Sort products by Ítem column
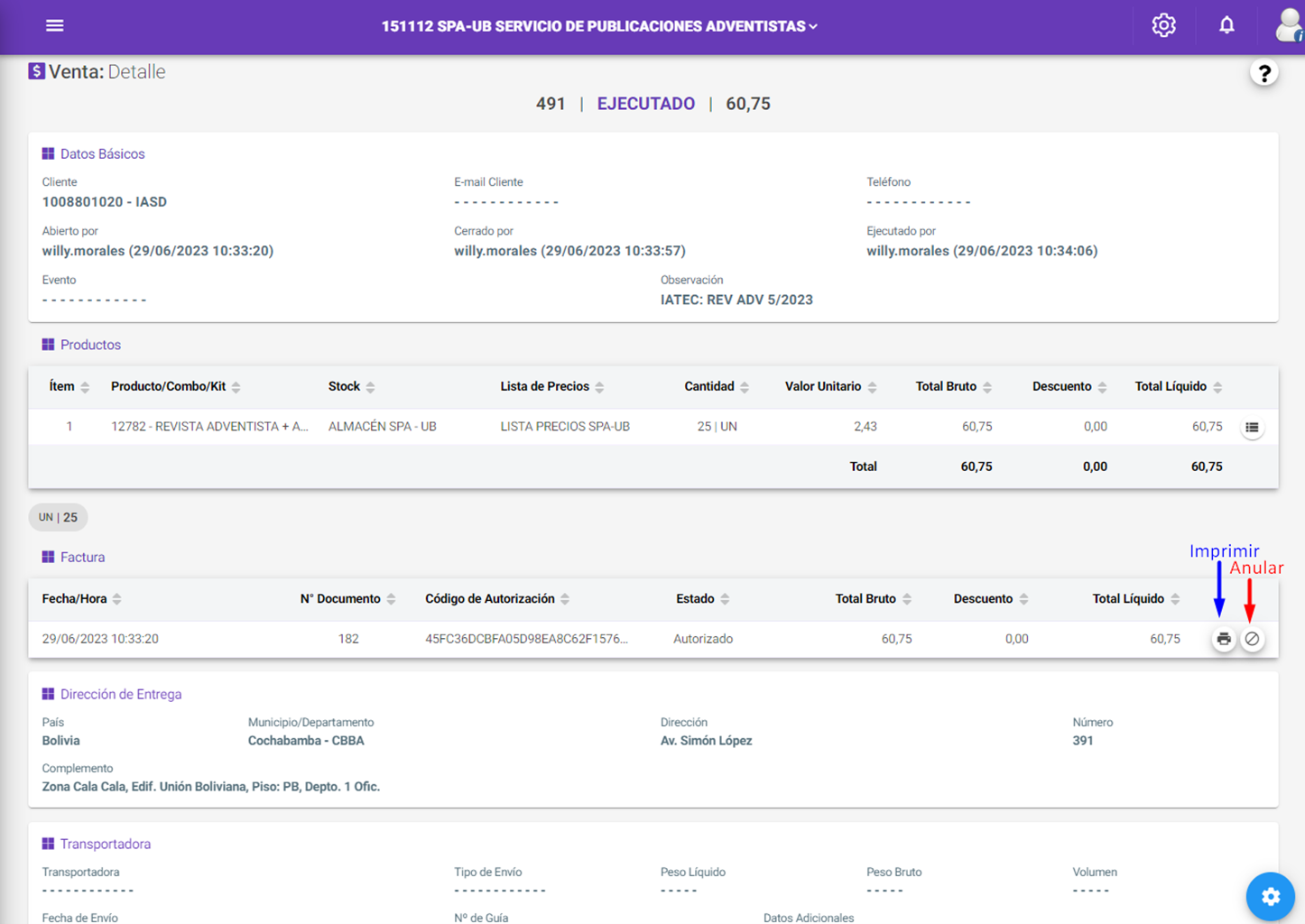Image resolution: width=1305 pixels, height=924 pixels. tap(69, 386)
